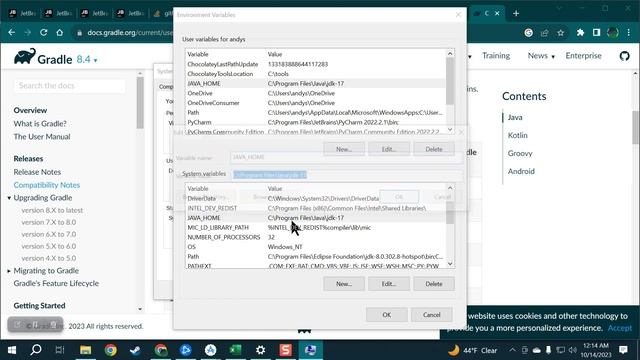Open the Chrome three-dot menu
The width and height of the screenshot is (640, 360).
click(629, 33)
